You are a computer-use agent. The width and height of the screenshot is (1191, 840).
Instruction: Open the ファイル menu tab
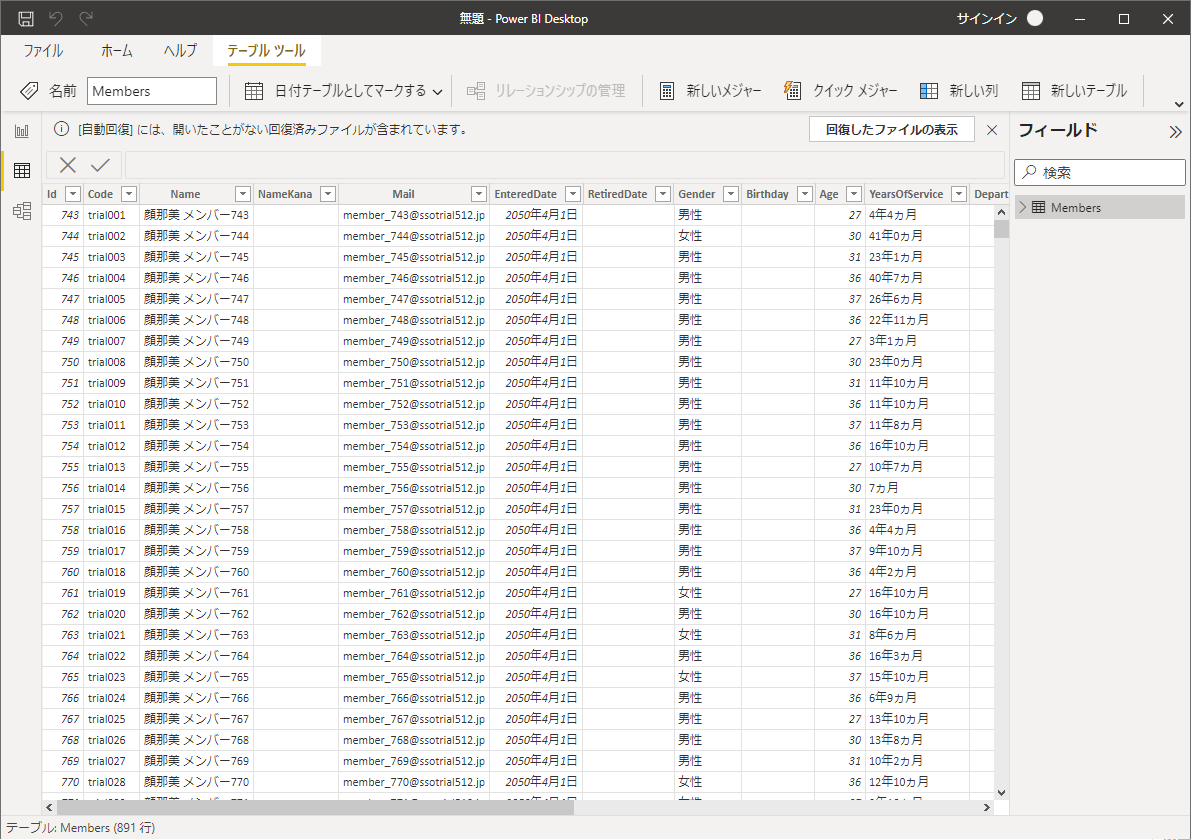(x=43, y=51)
